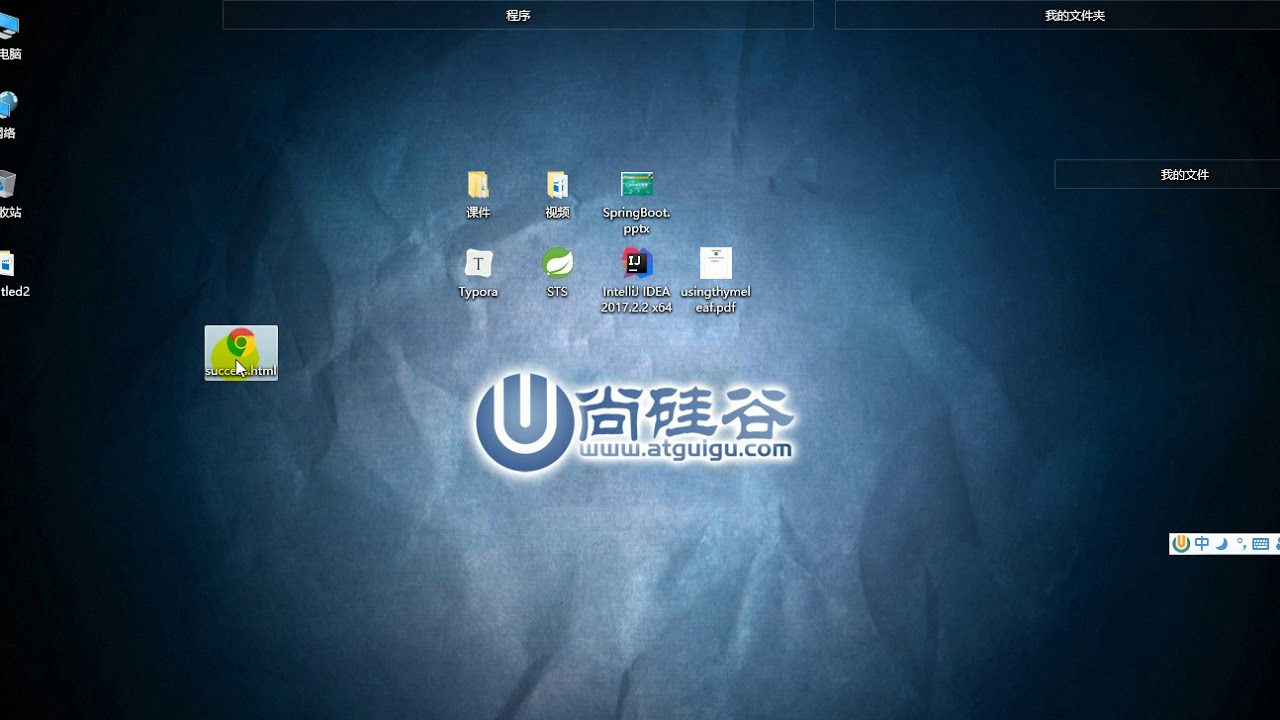
Task: Select the partially visible 电脑 desktop icon
Action: [10, 36]
